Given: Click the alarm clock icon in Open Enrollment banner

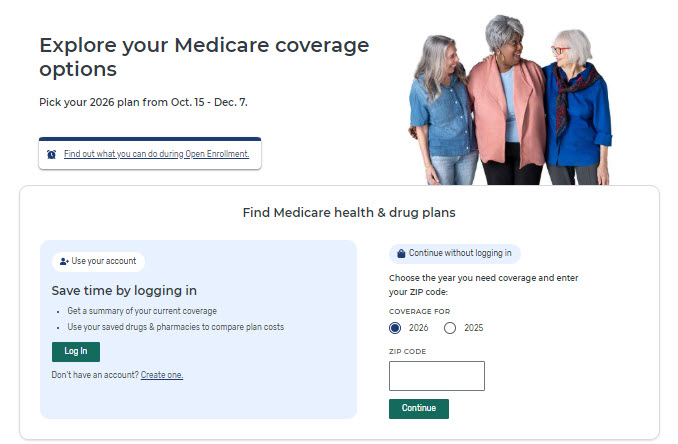Looking at the screenshot, I should coord(51,154).
